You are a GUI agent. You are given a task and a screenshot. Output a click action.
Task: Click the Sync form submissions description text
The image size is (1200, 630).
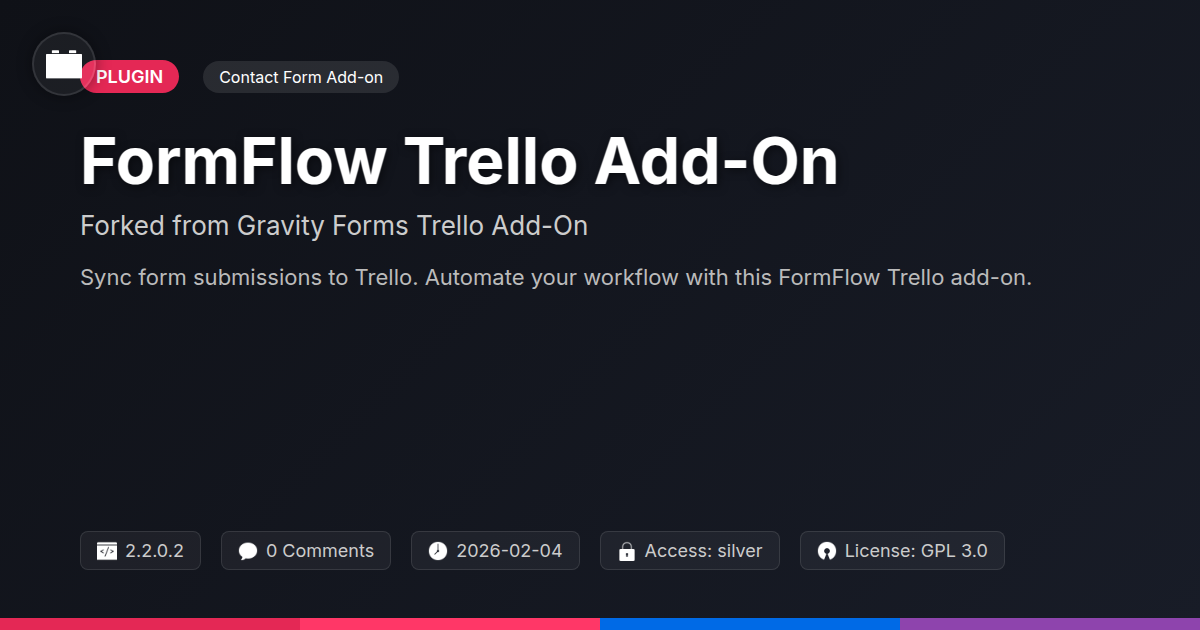pos(555,277)
